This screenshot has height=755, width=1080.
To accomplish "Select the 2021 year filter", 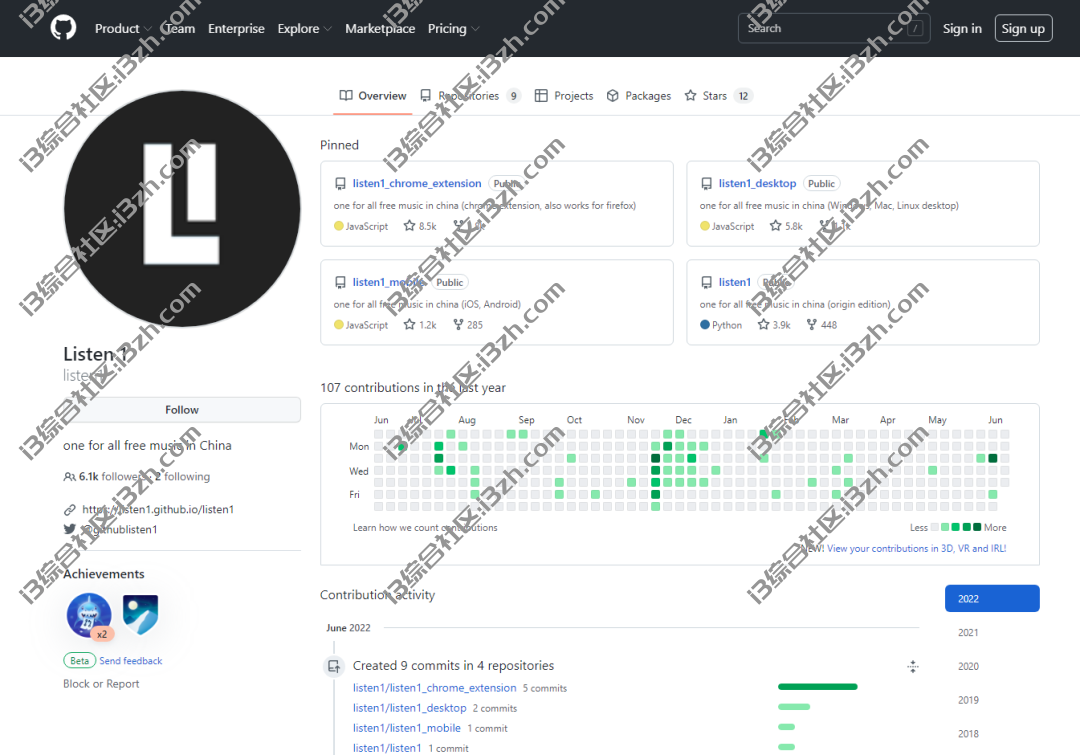I will click(968, 632).
